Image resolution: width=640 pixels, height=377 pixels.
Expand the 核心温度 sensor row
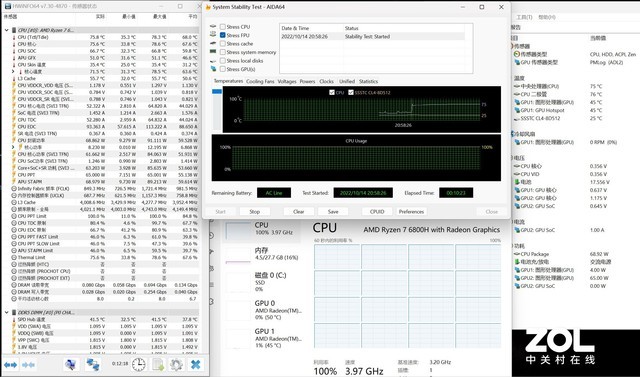tap(13, 72)
